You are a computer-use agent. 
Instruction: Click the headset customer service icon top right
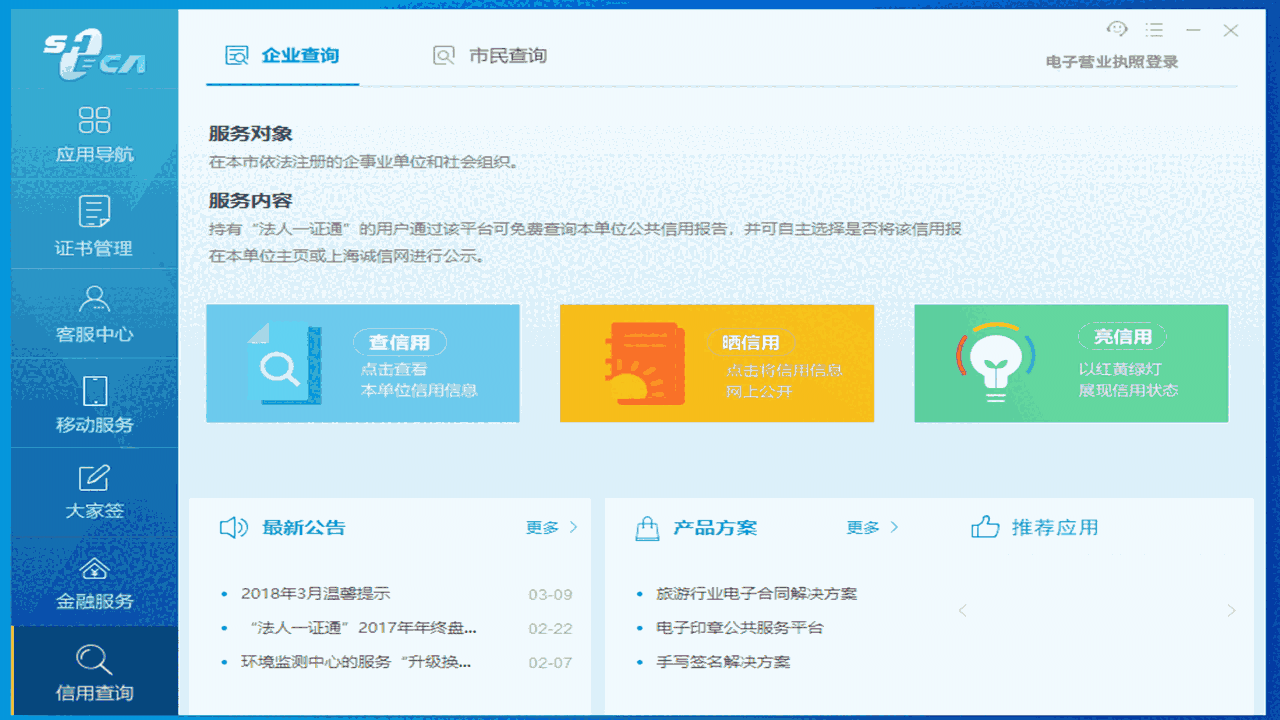[x=1118, y=30]
